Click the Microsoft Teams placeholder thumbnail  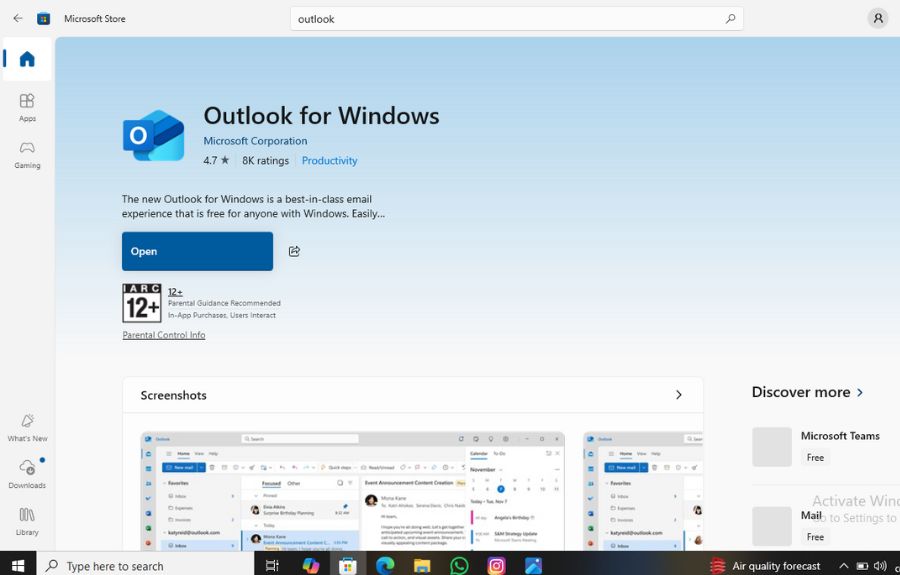(772, 446)
